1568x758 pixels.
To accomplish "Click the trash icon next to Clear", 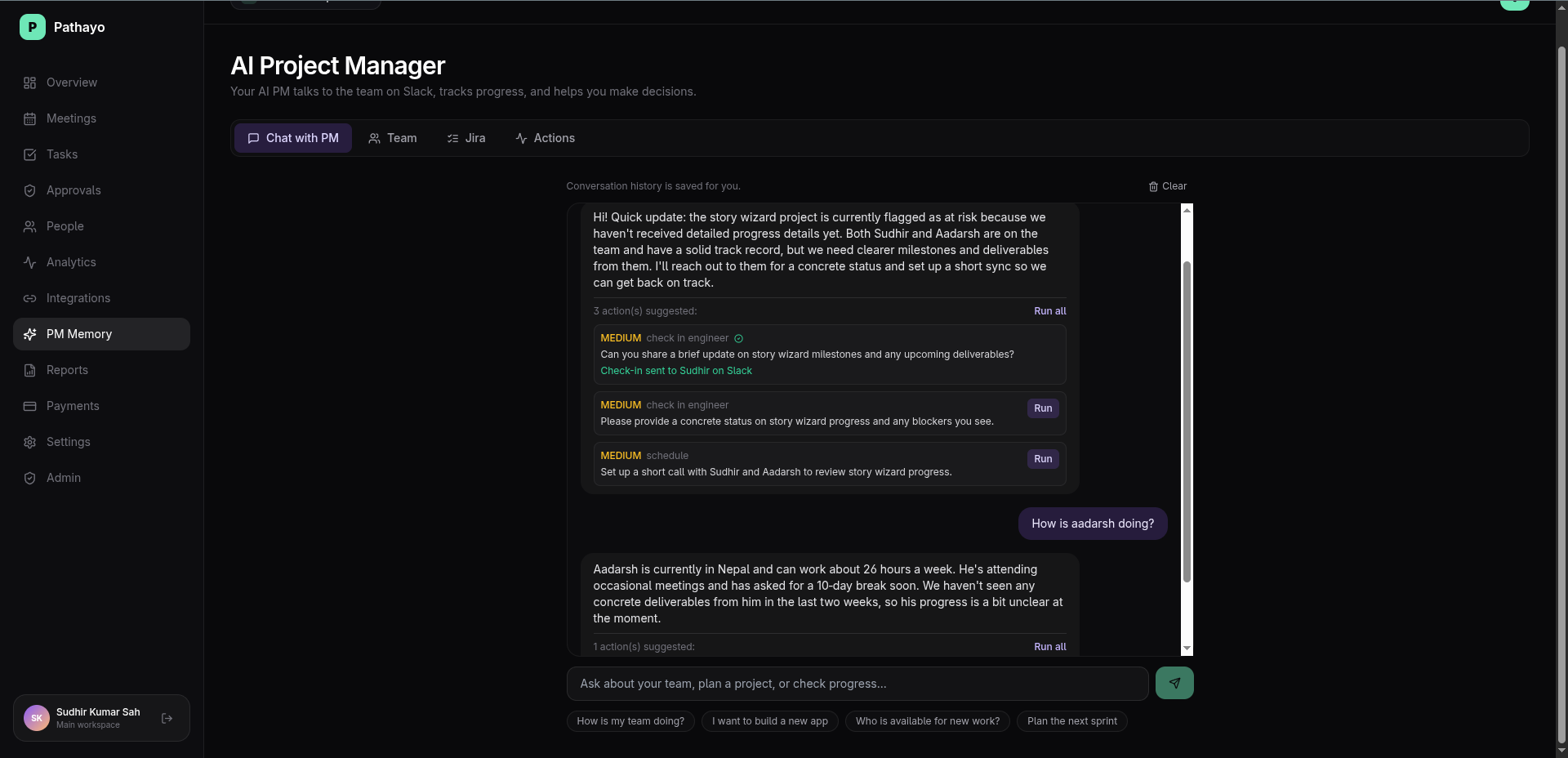I will (x=1153, y=186).
